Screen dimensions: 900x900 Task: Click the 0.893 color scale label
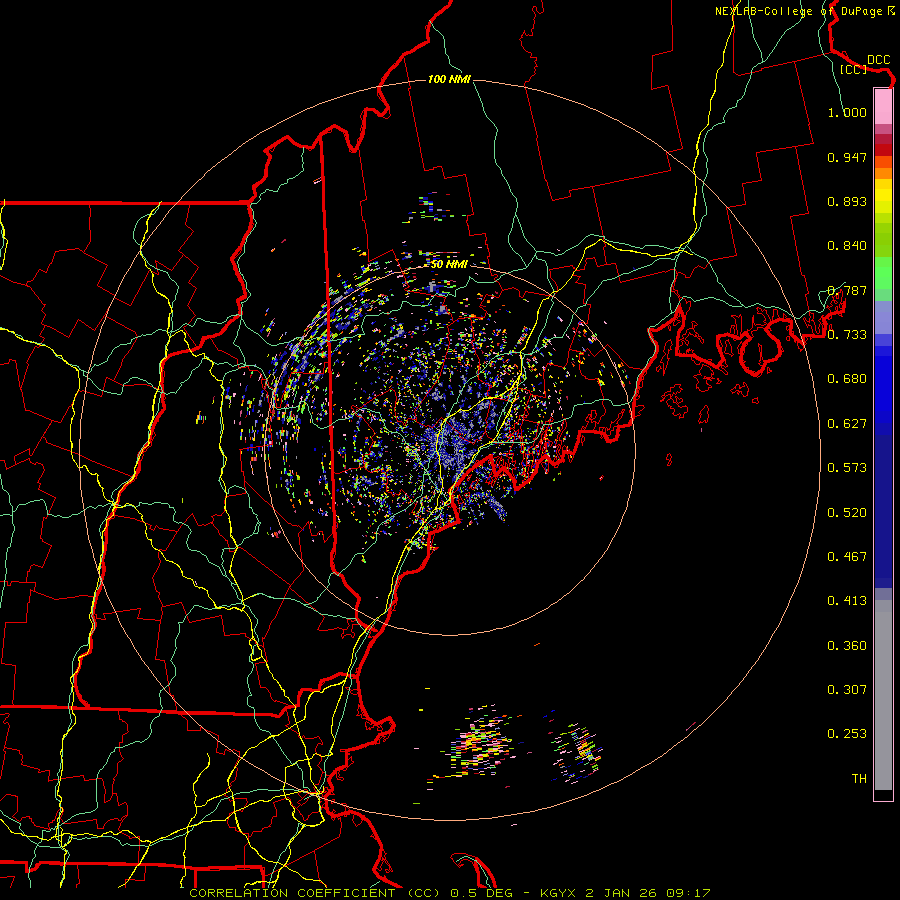click(x=847, y=201)
